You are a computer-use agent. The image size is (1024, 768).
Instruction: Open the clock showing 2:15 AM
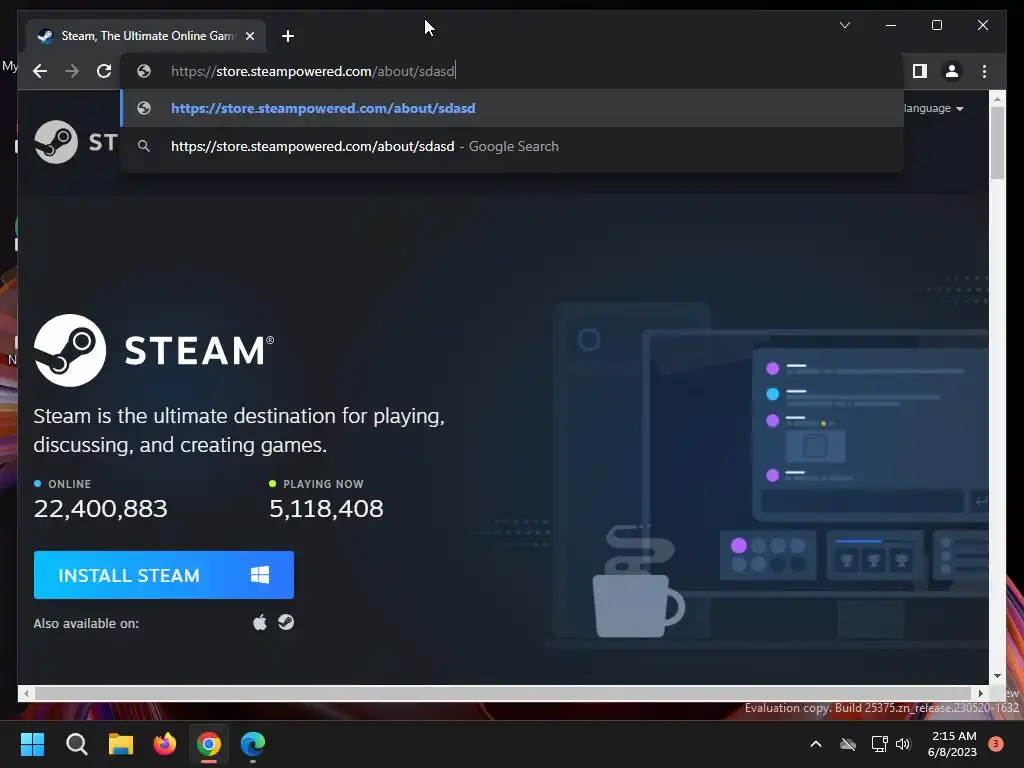[952, 744]
